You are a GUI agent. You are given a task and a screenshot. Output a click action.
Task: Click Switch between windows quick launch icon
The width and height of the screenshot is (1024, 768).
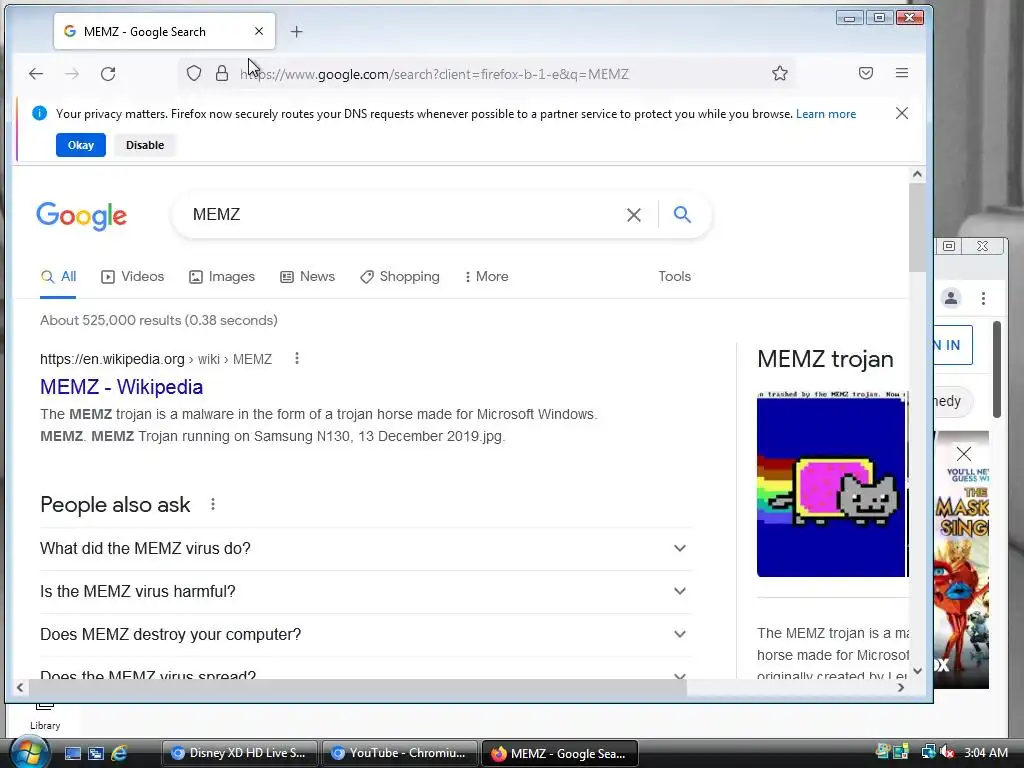[x=96, y=753]
